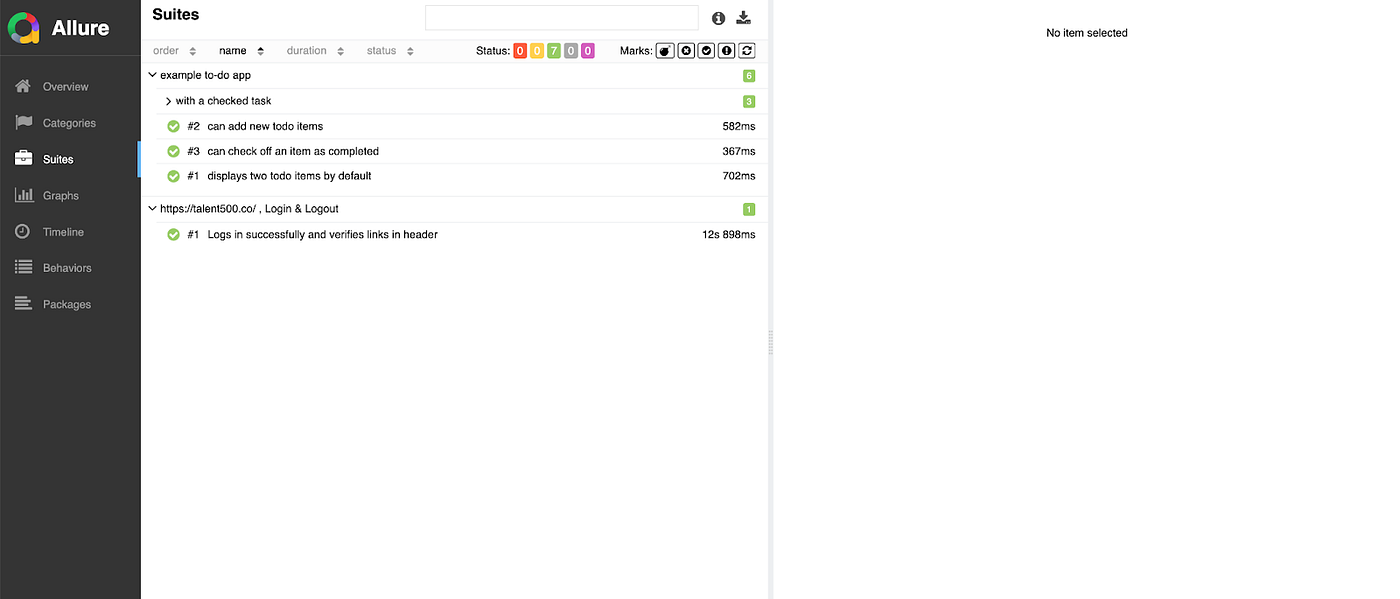Open the Categories section
1400x599 pixels.
pyautogui.click(x=70, y=123)
